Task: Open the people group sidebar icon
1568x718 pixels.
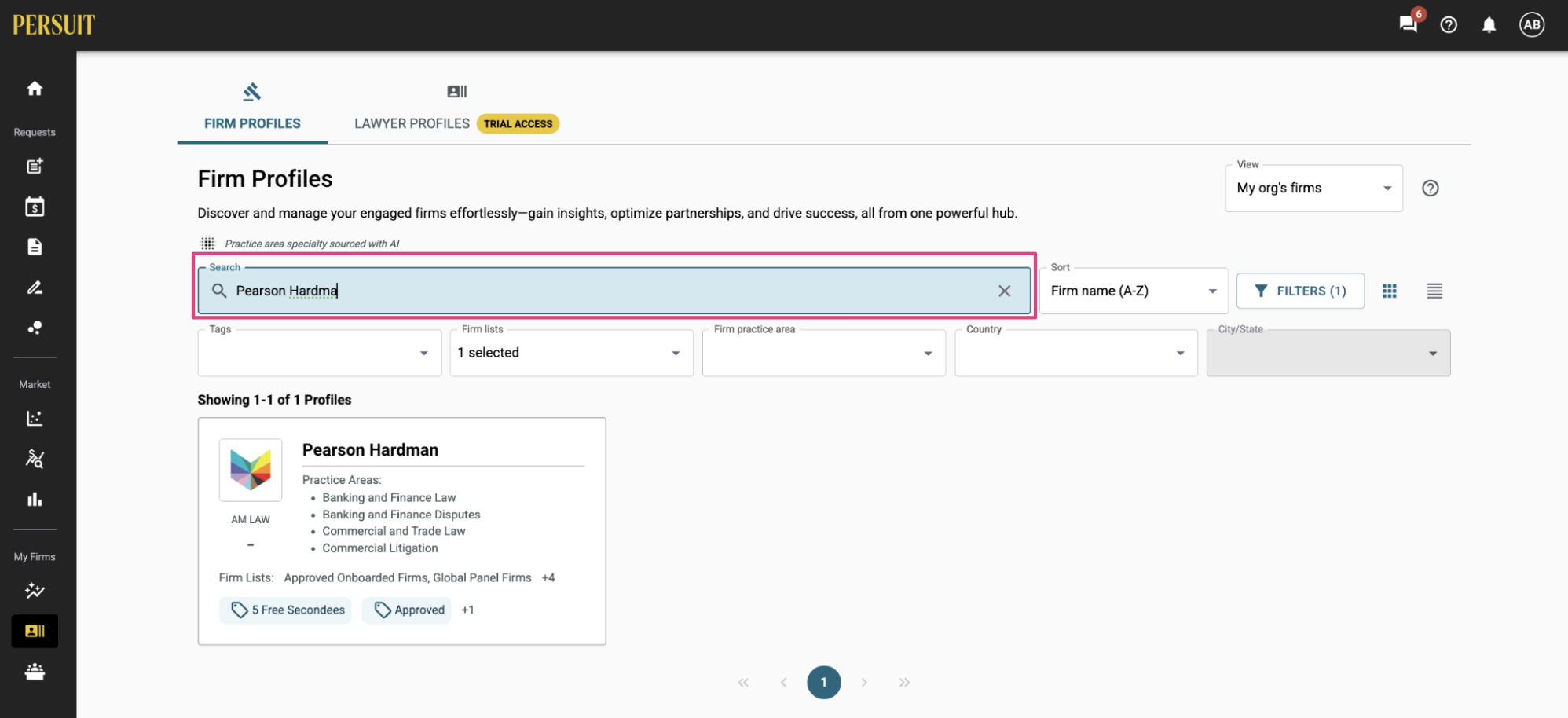Action: pyautogui.click(x=35, y=672)
